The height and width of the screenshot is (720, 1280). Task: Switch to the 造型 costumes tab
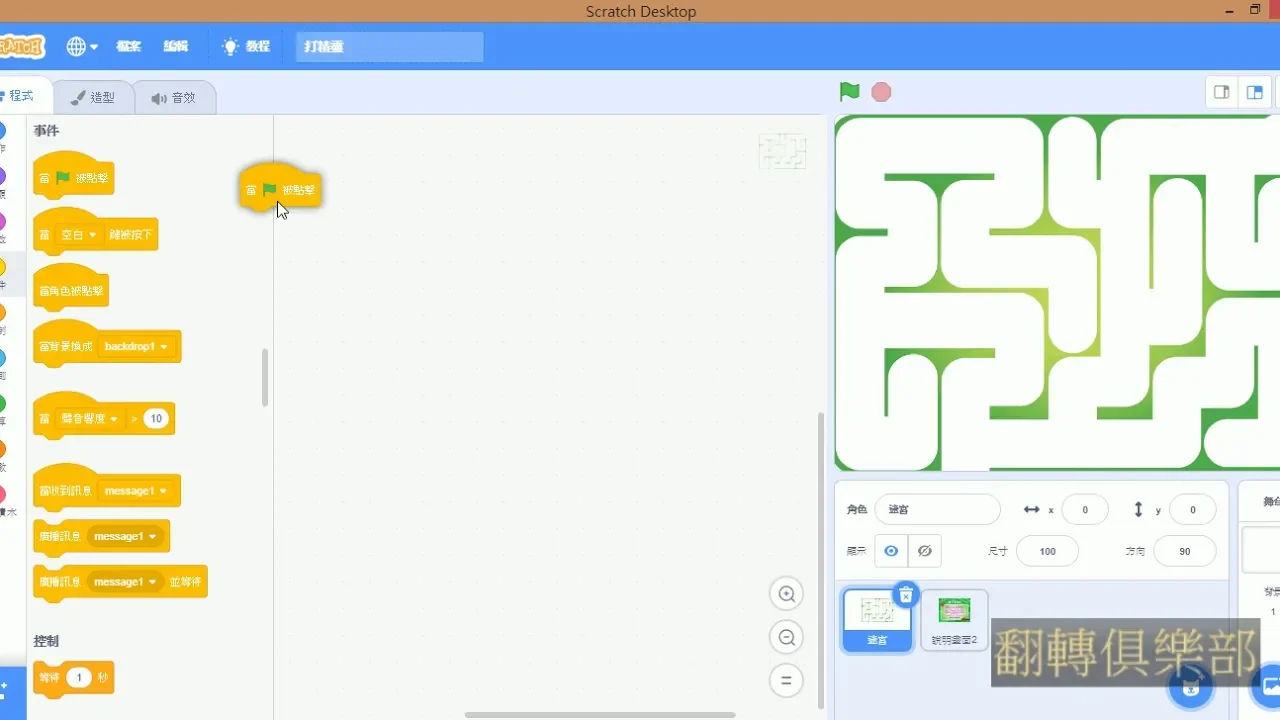click(92, 98)
